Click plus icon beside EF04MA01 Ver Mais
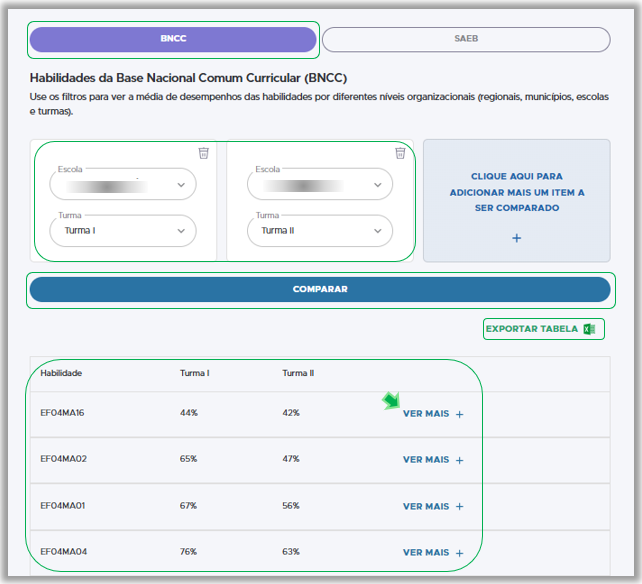Screen dimensions: 642x584 click(x=459, y=507)
